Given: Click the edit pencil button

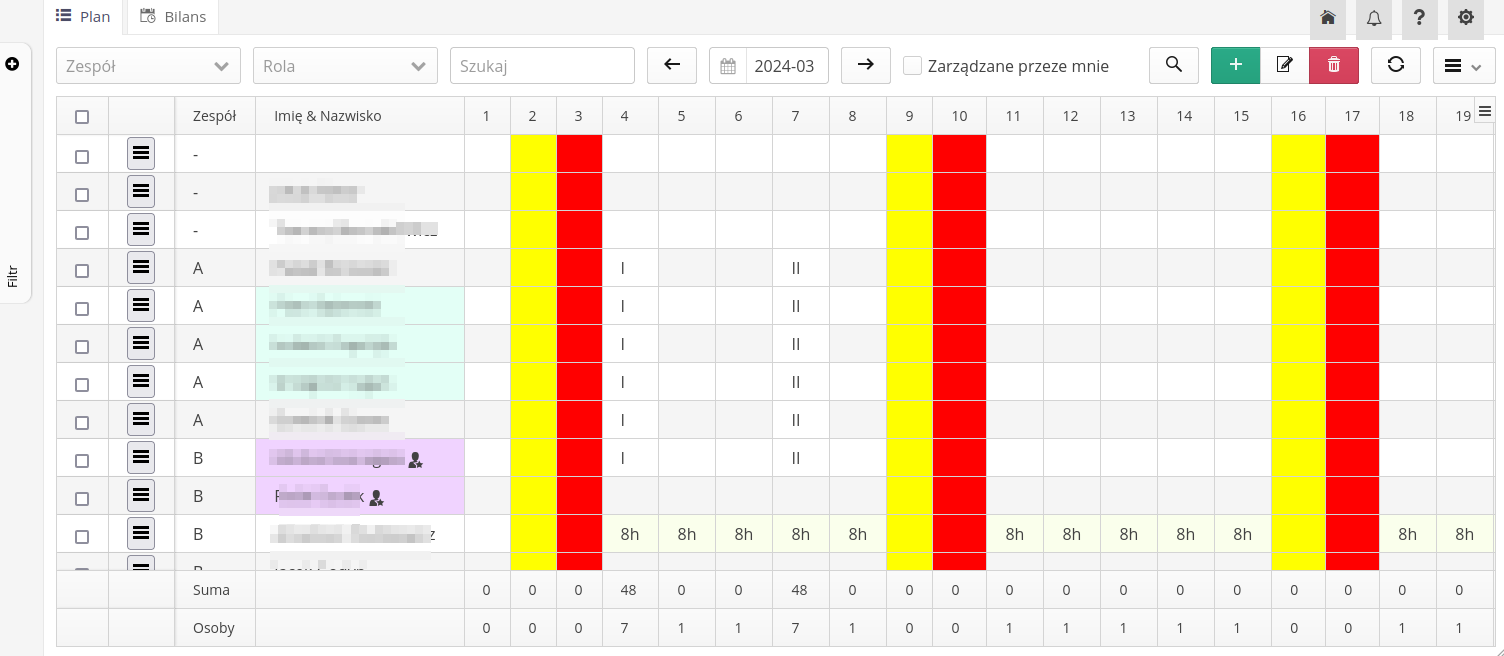Looking at the screenshot, I should click(1285, 65).
